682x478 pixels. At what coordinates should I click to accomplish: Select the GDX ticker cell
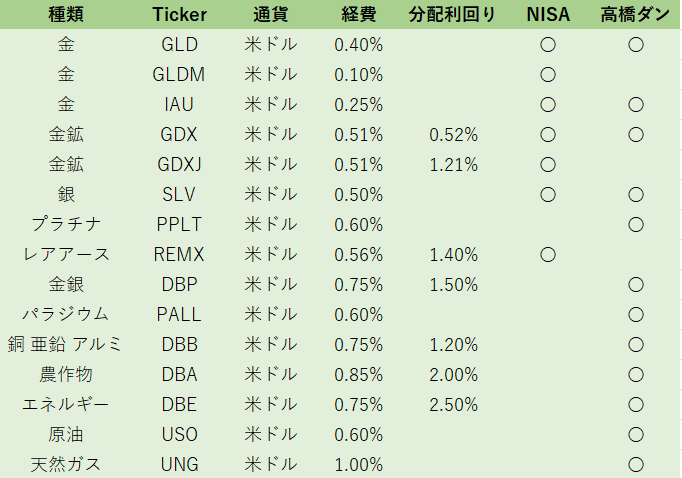tap(179, 135)
